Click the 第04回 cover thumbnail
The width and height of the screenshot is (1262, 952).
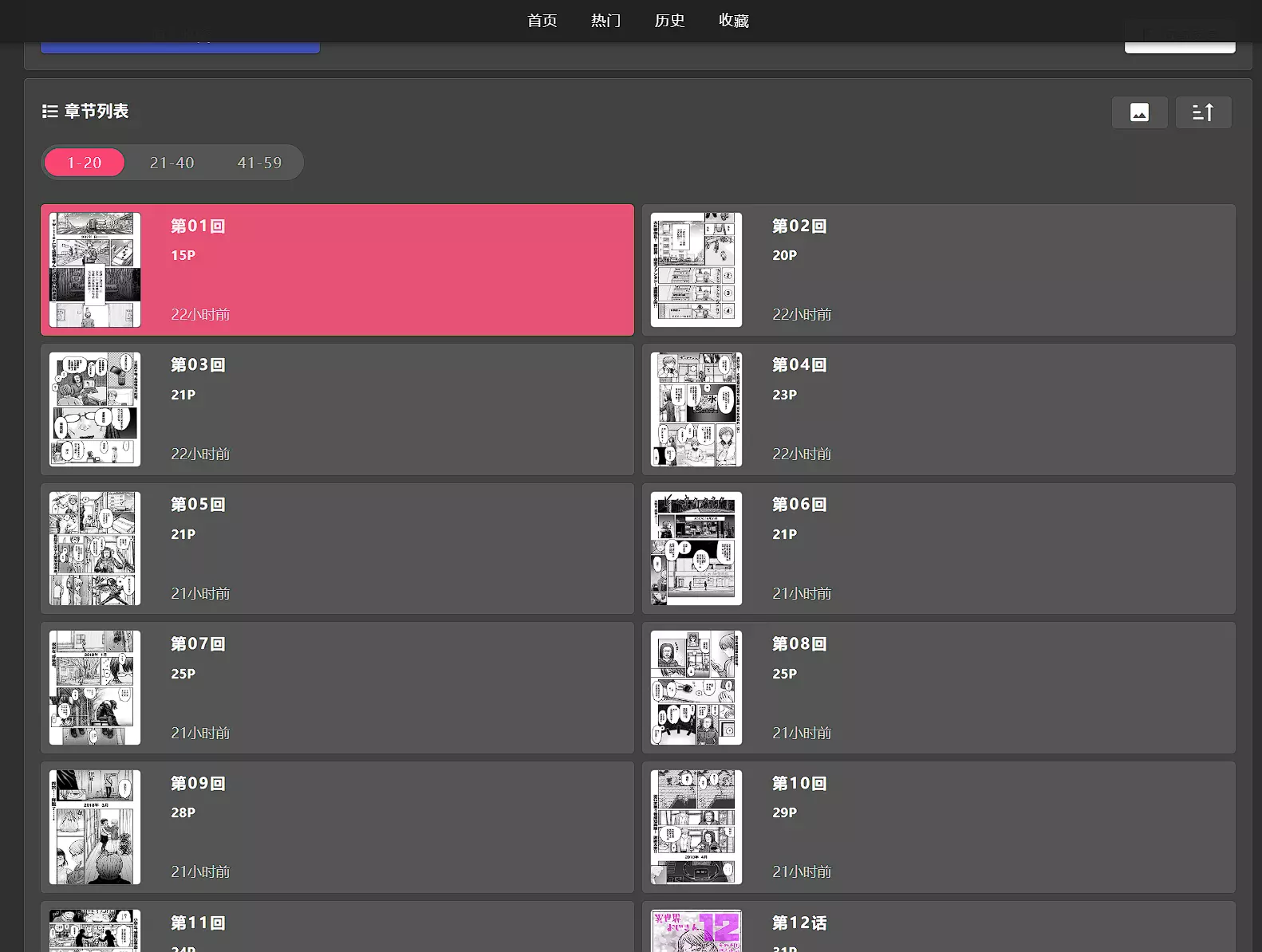[x=696, y=409]
